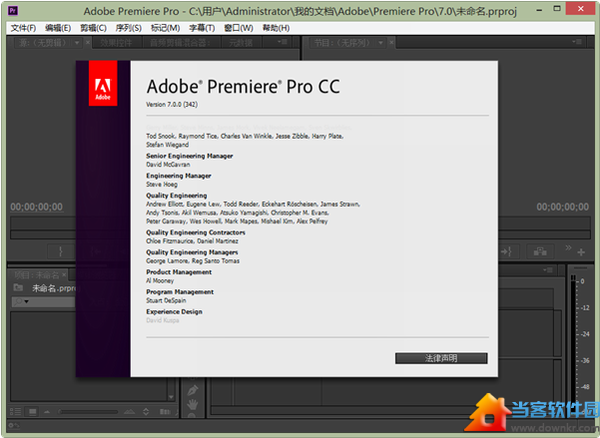Viewport: 600px width, 438px height.
Task: Switch to the 元数据 tab
Action: (241, 43)
